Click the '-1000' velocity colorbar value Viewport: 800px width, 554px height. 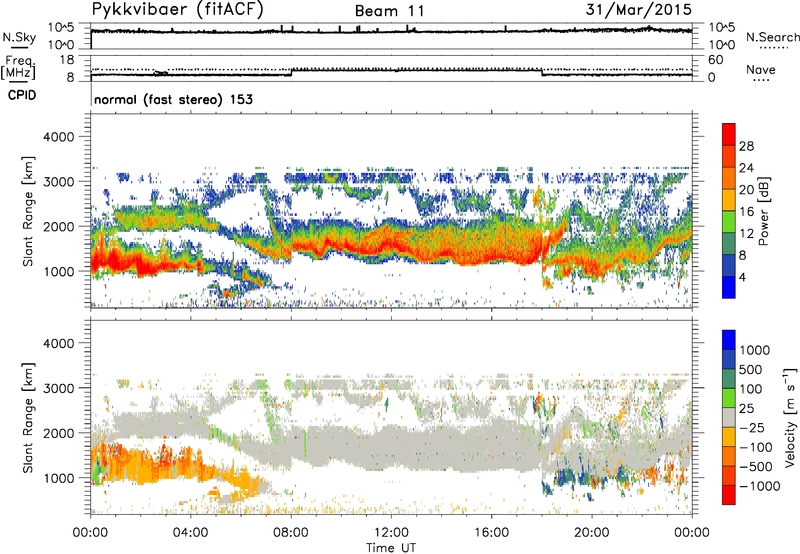(759, 486)
